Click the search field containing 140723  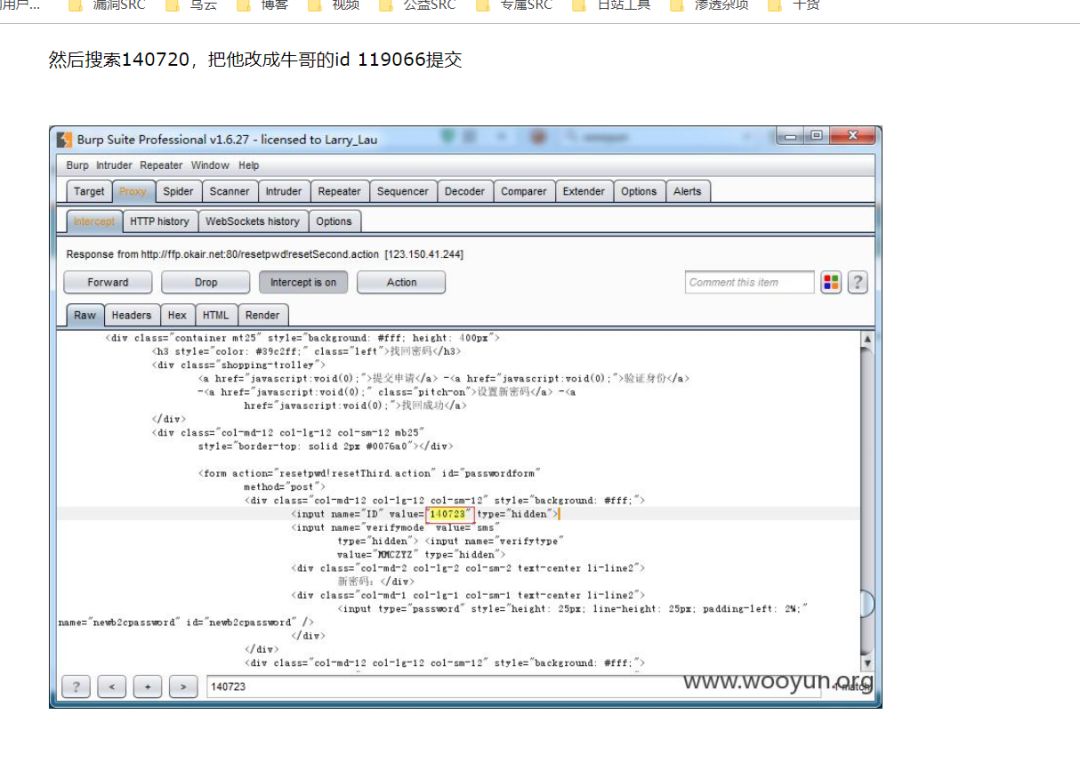click(x=513, y=687)
